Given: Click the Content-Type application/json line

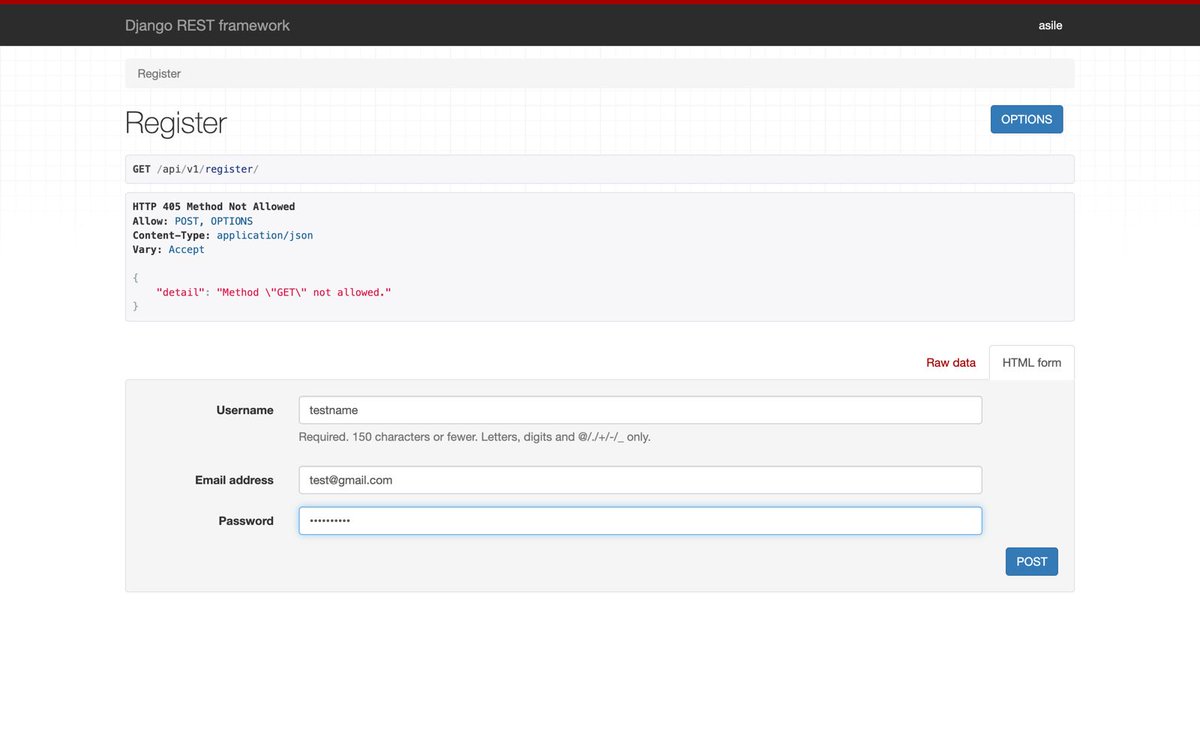Looking at the screenshot, I should click(x=223, y=235).
